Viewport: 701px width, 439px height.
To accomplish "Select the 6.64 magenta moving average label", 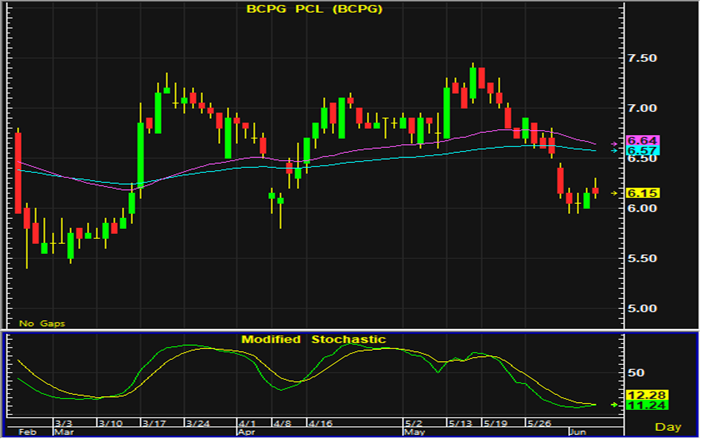I will click(642, 141).
